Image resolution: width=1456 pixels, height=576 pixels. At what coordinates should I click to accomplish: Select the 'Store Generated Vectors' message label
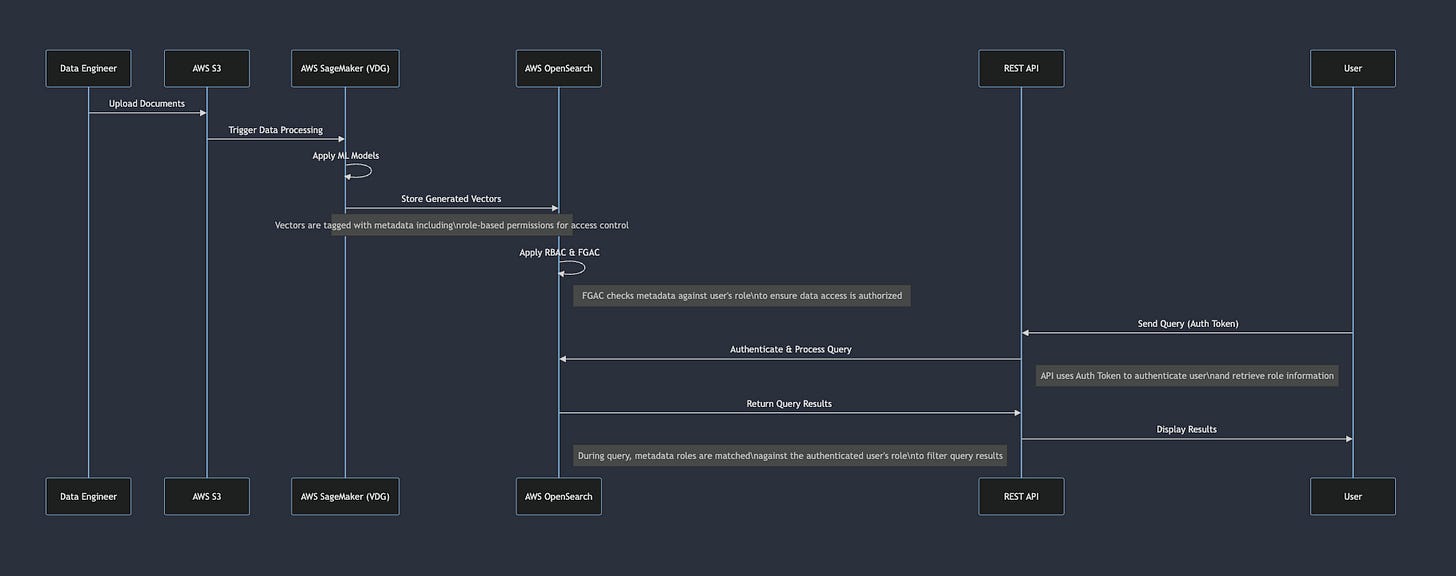point(452,199)
